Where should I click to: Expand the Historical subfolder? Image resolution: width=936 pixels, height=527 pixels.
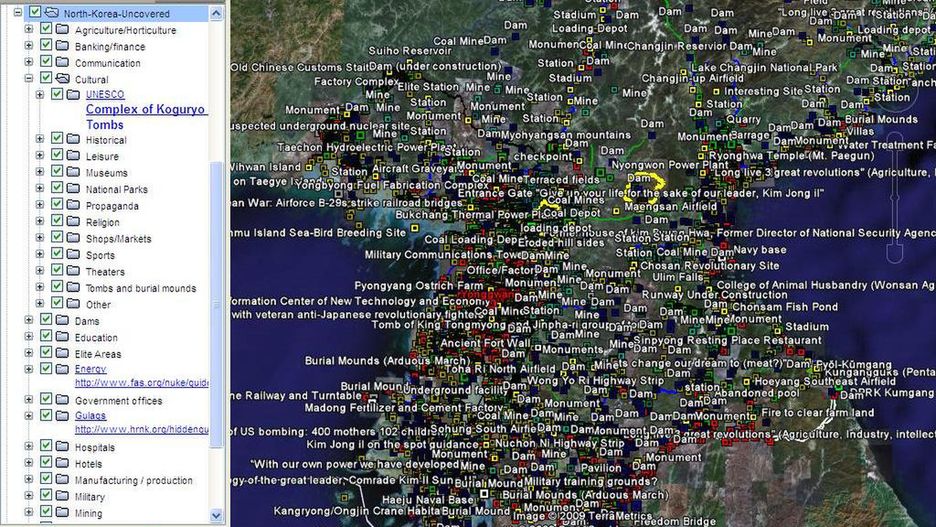(x=40, y=140)
